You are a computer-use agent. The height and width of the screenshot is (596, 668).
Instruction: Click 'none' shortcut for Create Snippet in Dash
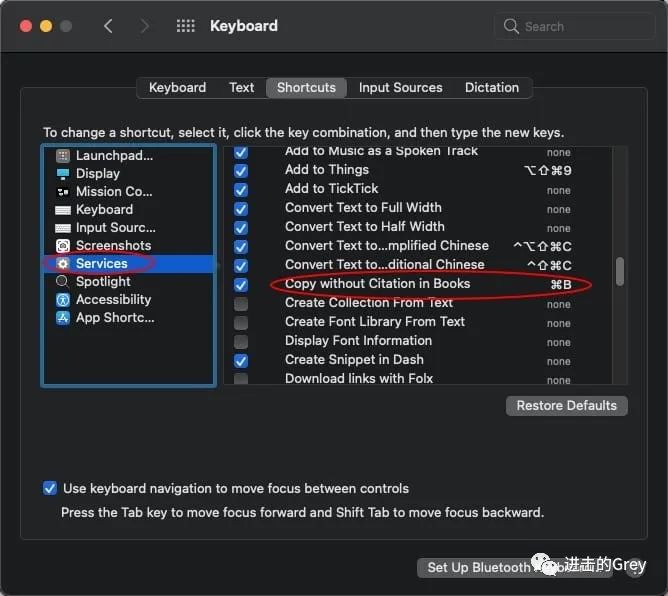pyautogui.click(x=559, y=362)
